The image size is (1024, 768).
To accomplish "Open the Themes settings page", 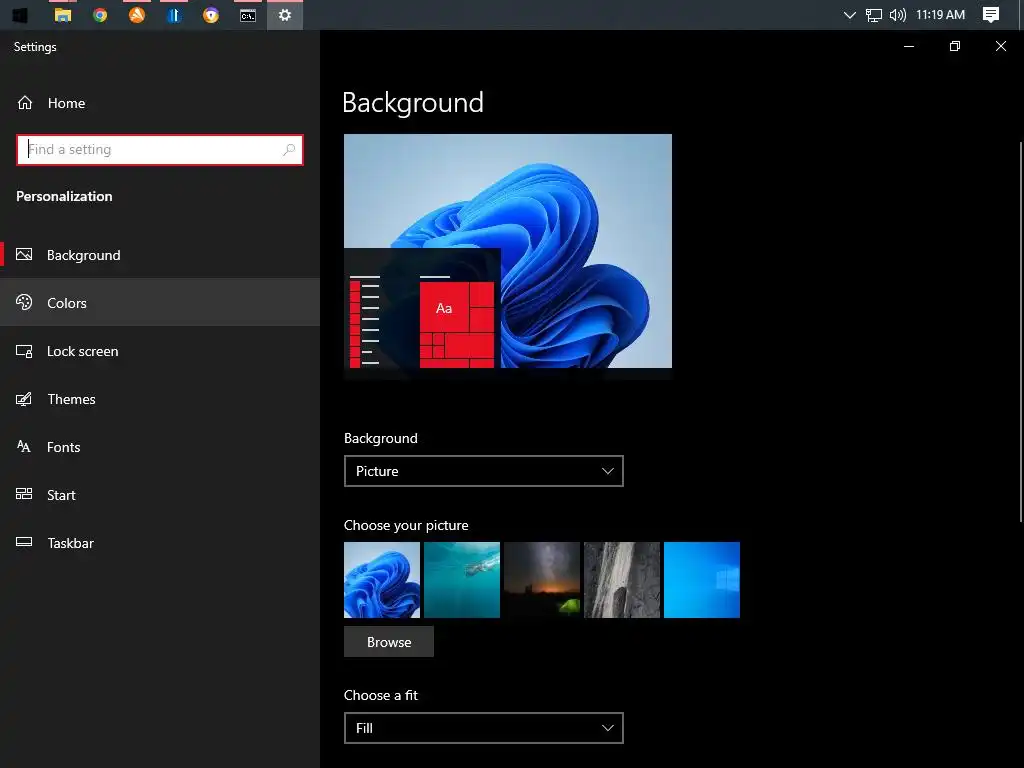I will (x=160, y=398).
